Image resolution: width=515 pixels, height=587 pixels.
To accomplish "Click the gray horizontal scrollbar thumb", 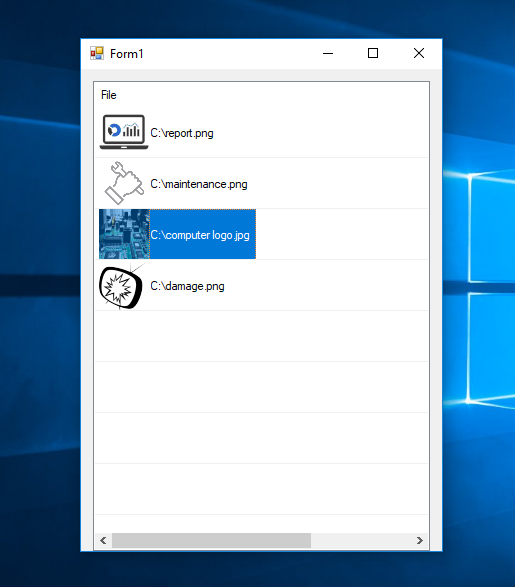I will [x=211, y=540].
